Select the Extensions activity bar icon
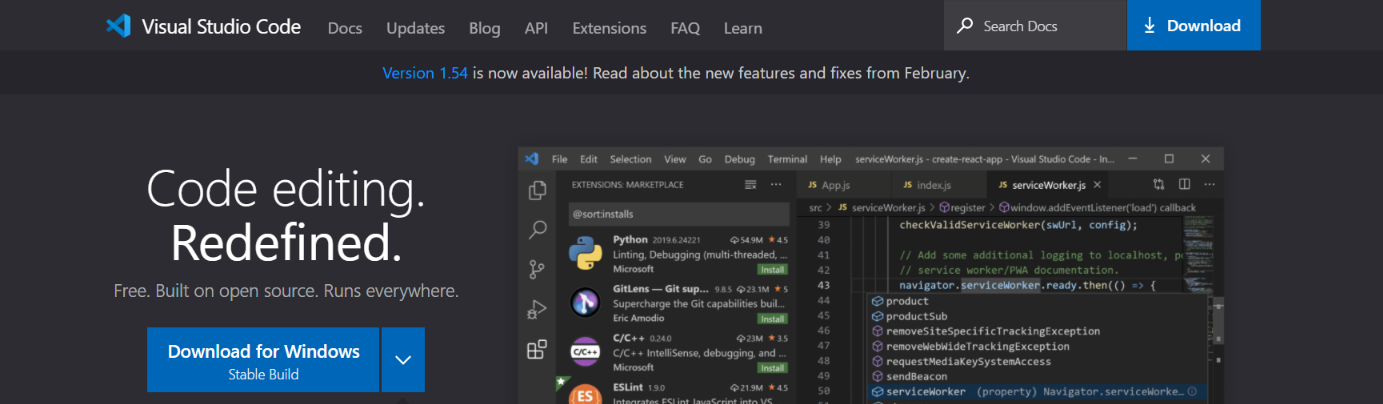Viewport: 1383px width, 404px height. [x=537, y=349]
